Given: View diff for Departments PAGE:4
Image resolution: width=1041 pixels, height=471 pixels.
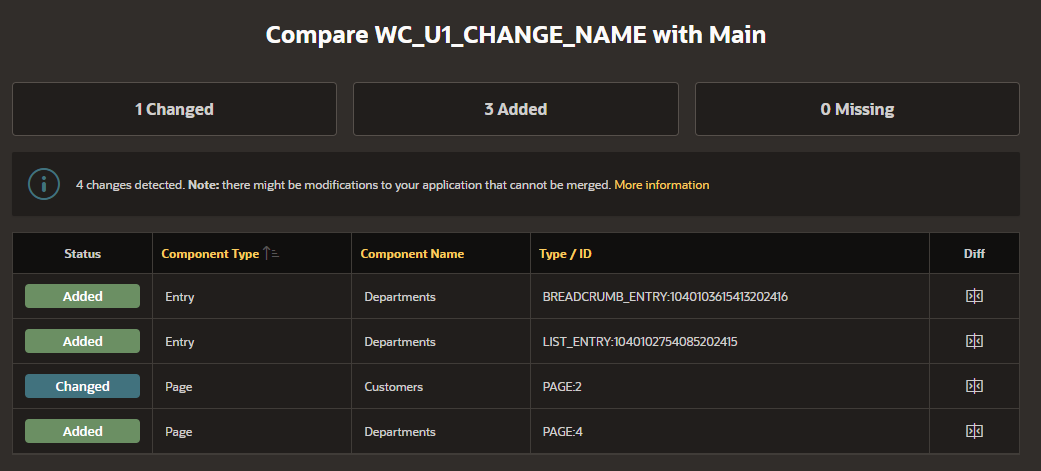Looking at the screenshot, I should tap(974, 431).
